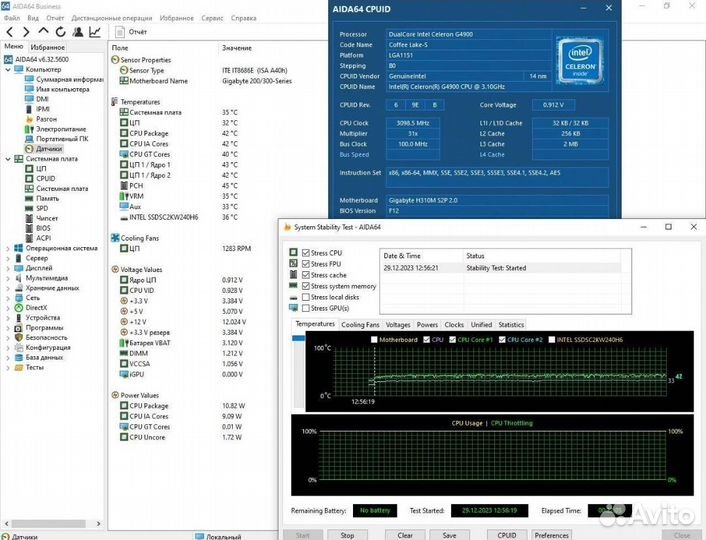706x540 pixels.
Task: Expand Операционная система node
Action: click(8, 248)
